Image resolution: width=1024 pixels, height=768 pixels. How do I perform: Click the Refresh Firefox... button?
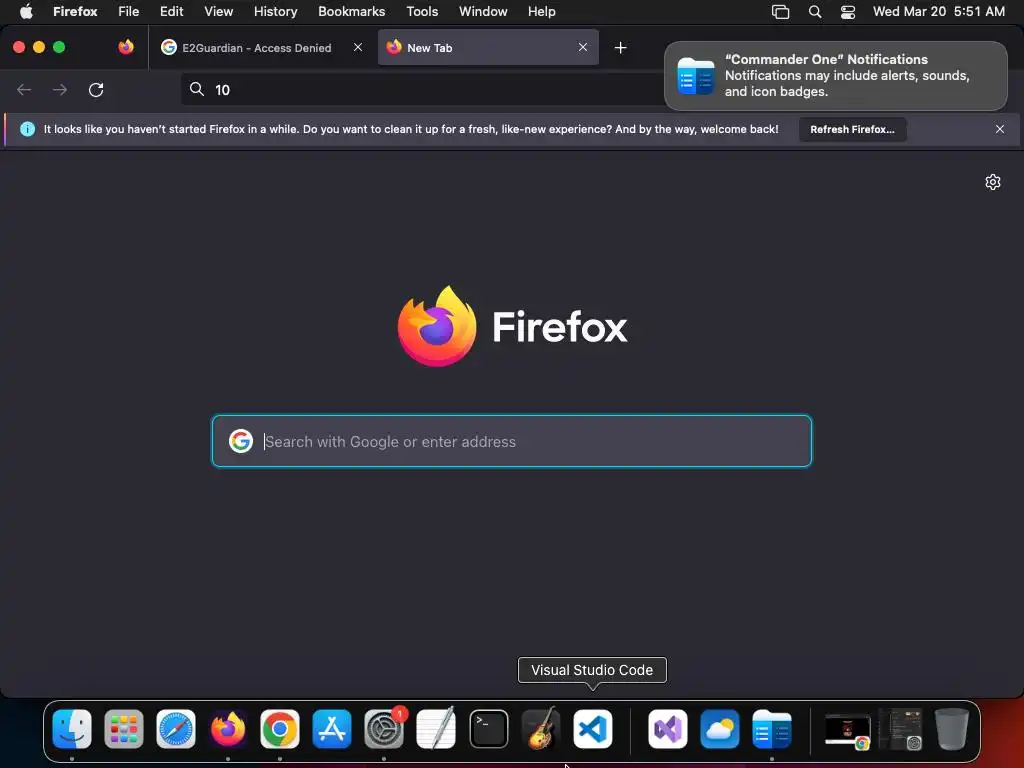[852, 129]
